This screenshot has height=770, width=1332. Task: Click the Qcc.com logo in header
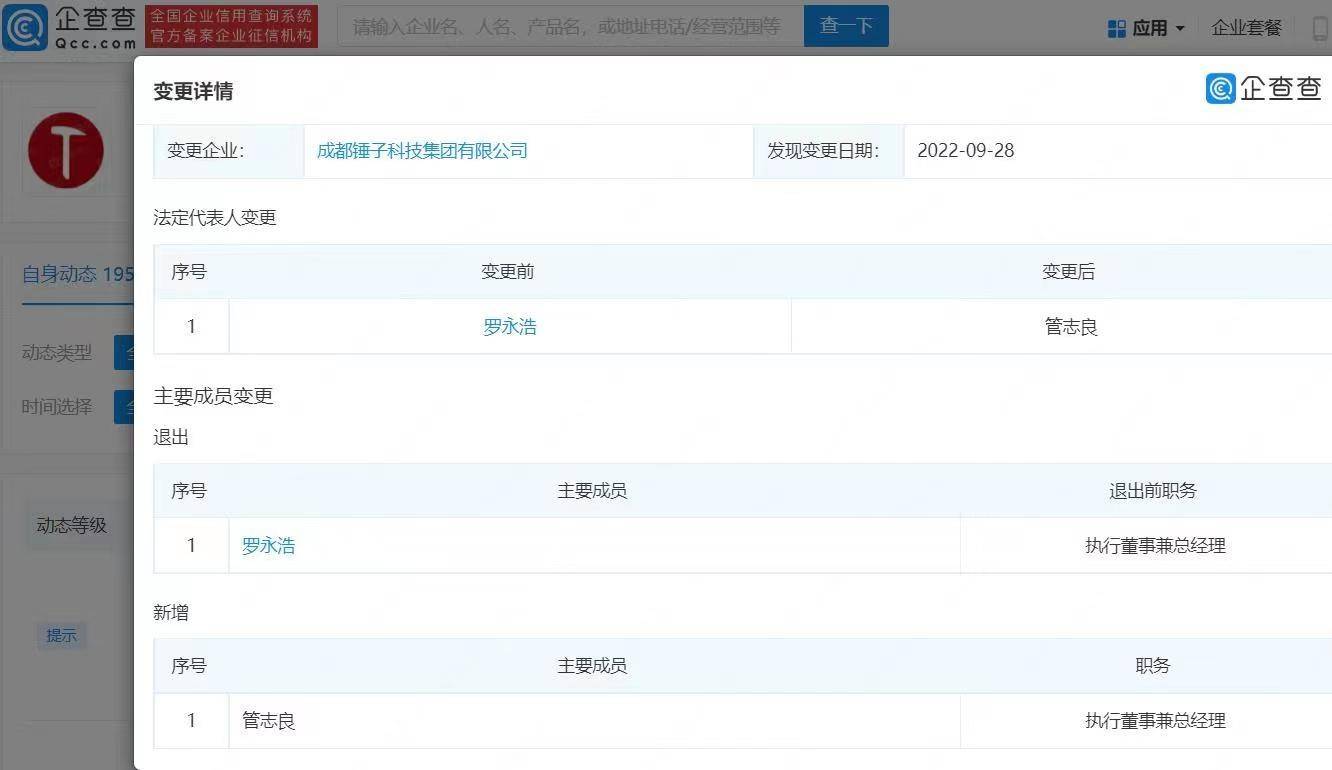70,27
